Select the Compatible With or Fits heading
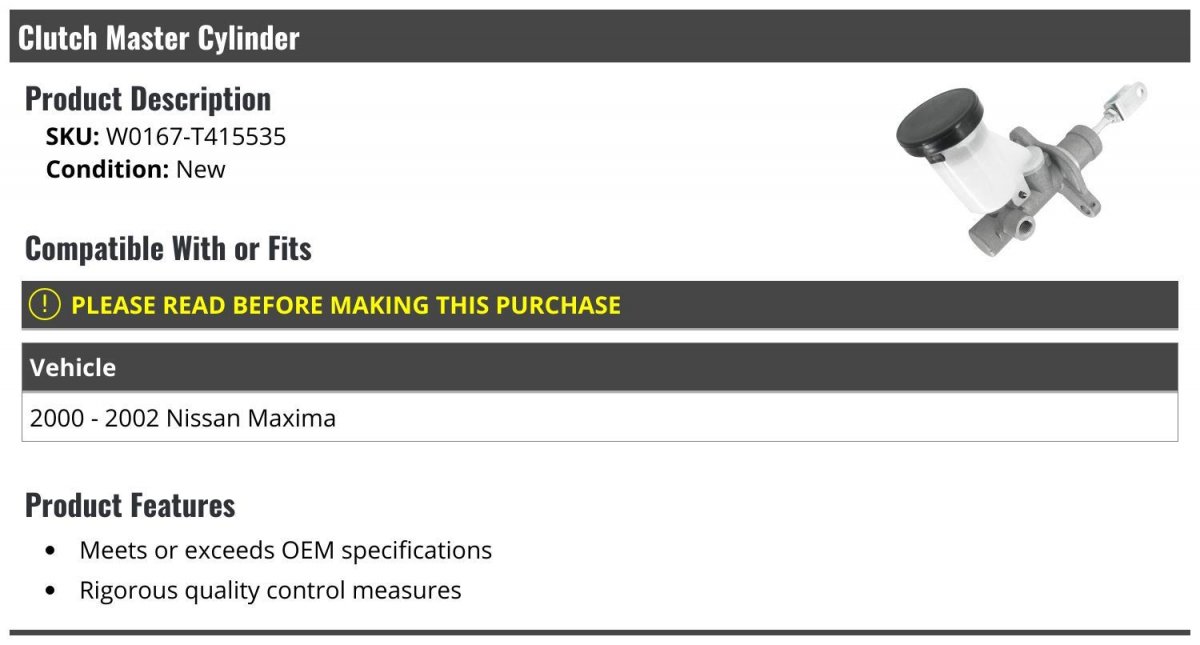This screenshot has height=645, width=1200. [168, 248]
